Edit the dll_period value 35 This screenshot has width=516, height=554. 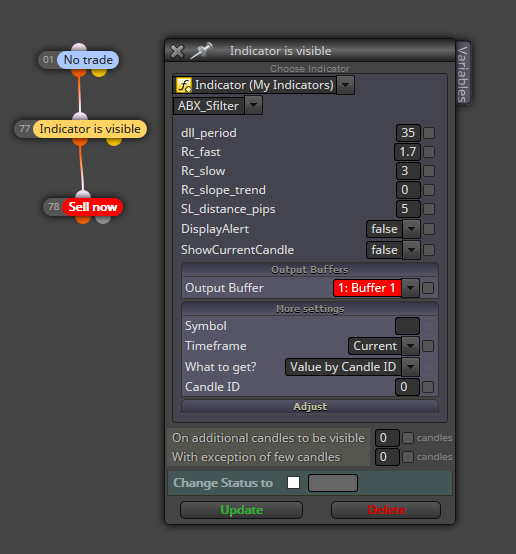pyautogui.click(x=408, y=133)
